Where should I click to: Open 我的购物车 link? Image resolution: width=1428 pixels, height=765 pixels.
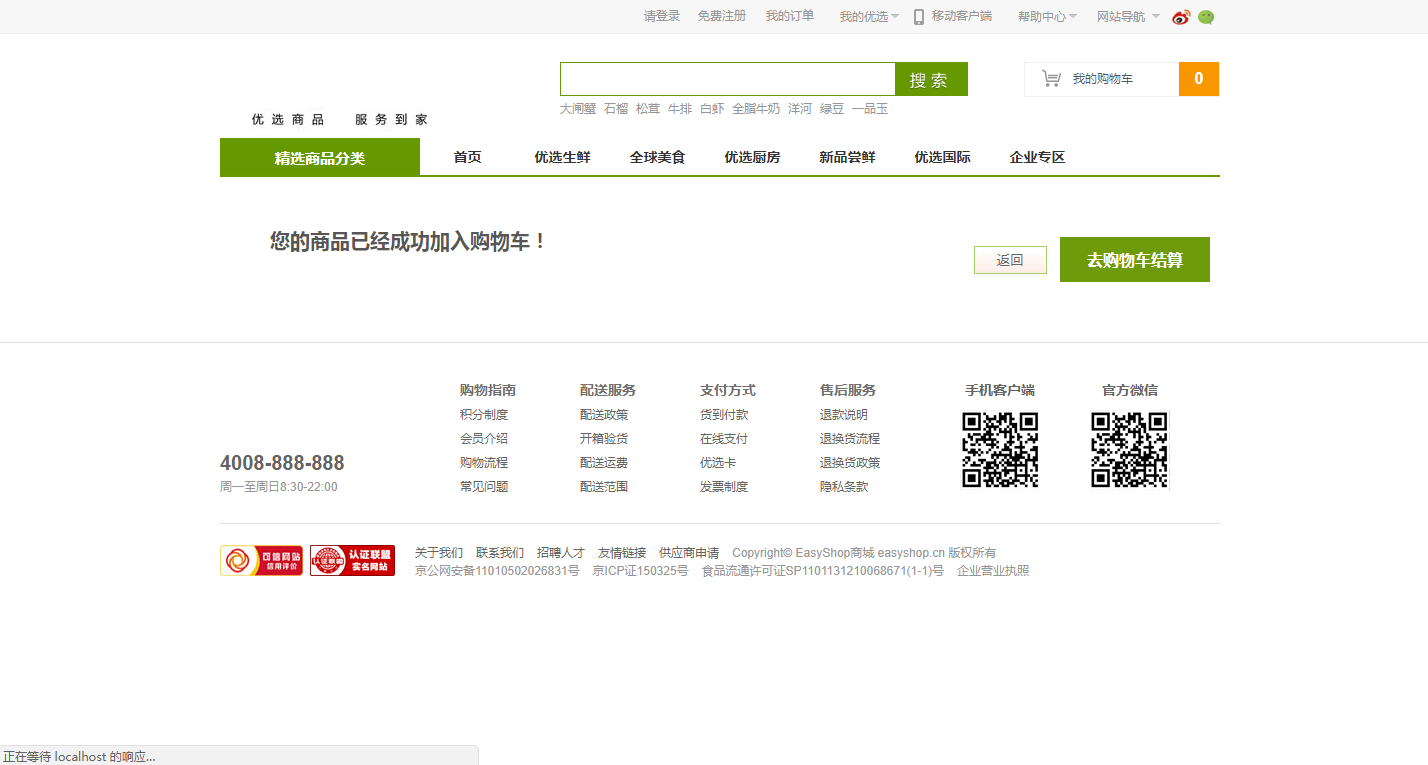1103,79
